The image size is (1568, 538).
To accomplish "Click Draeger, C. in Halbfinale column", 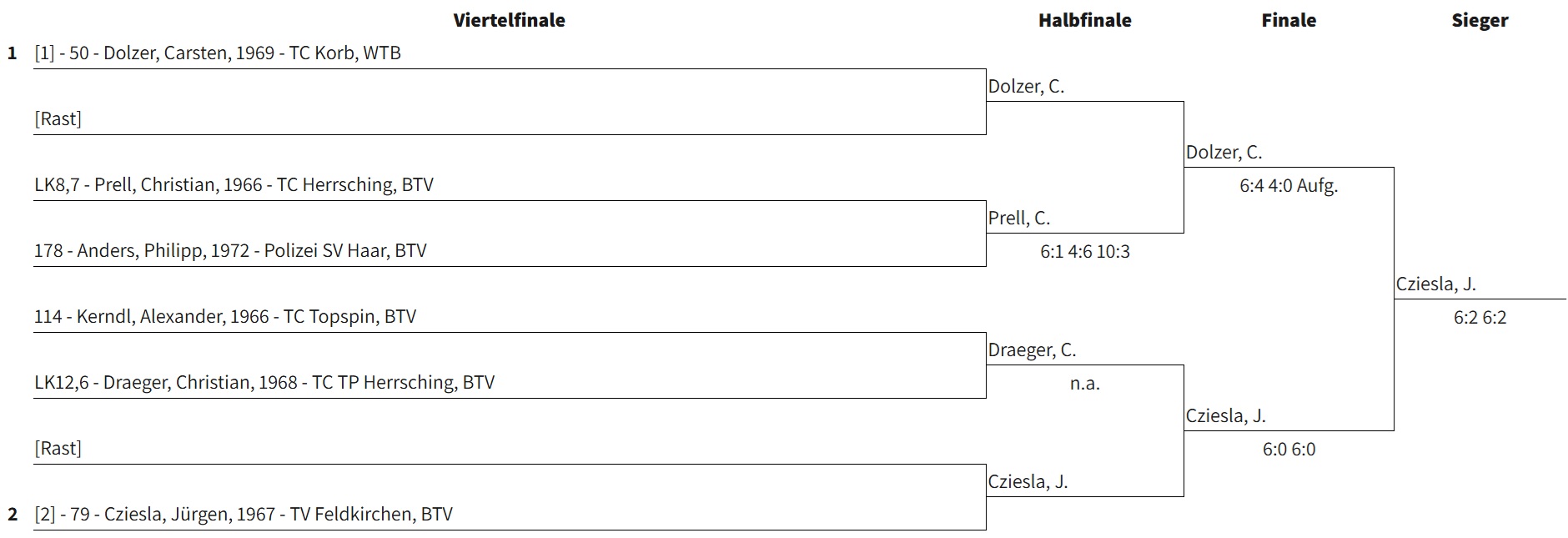I will (x=1032, y=349).
